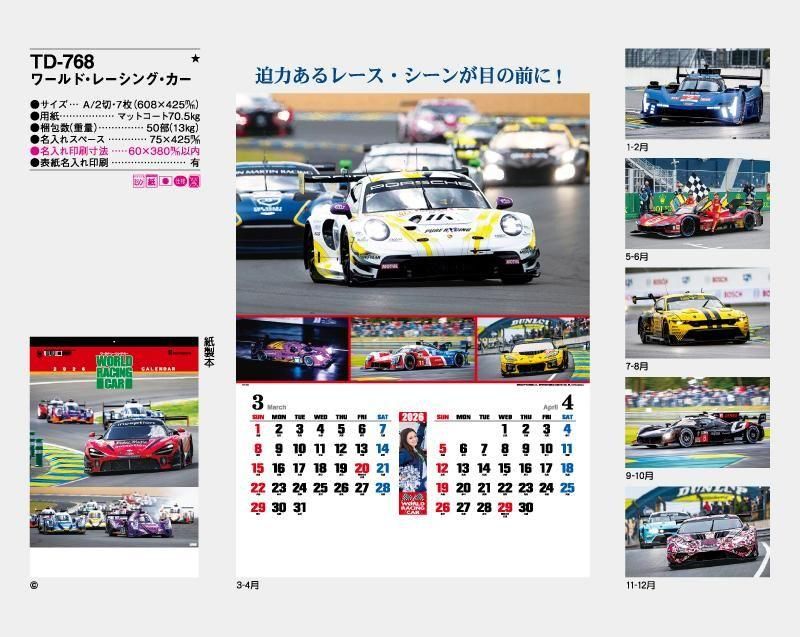Click the headline 迫力あるレース・シーンが目の前に！

point(409,76)
